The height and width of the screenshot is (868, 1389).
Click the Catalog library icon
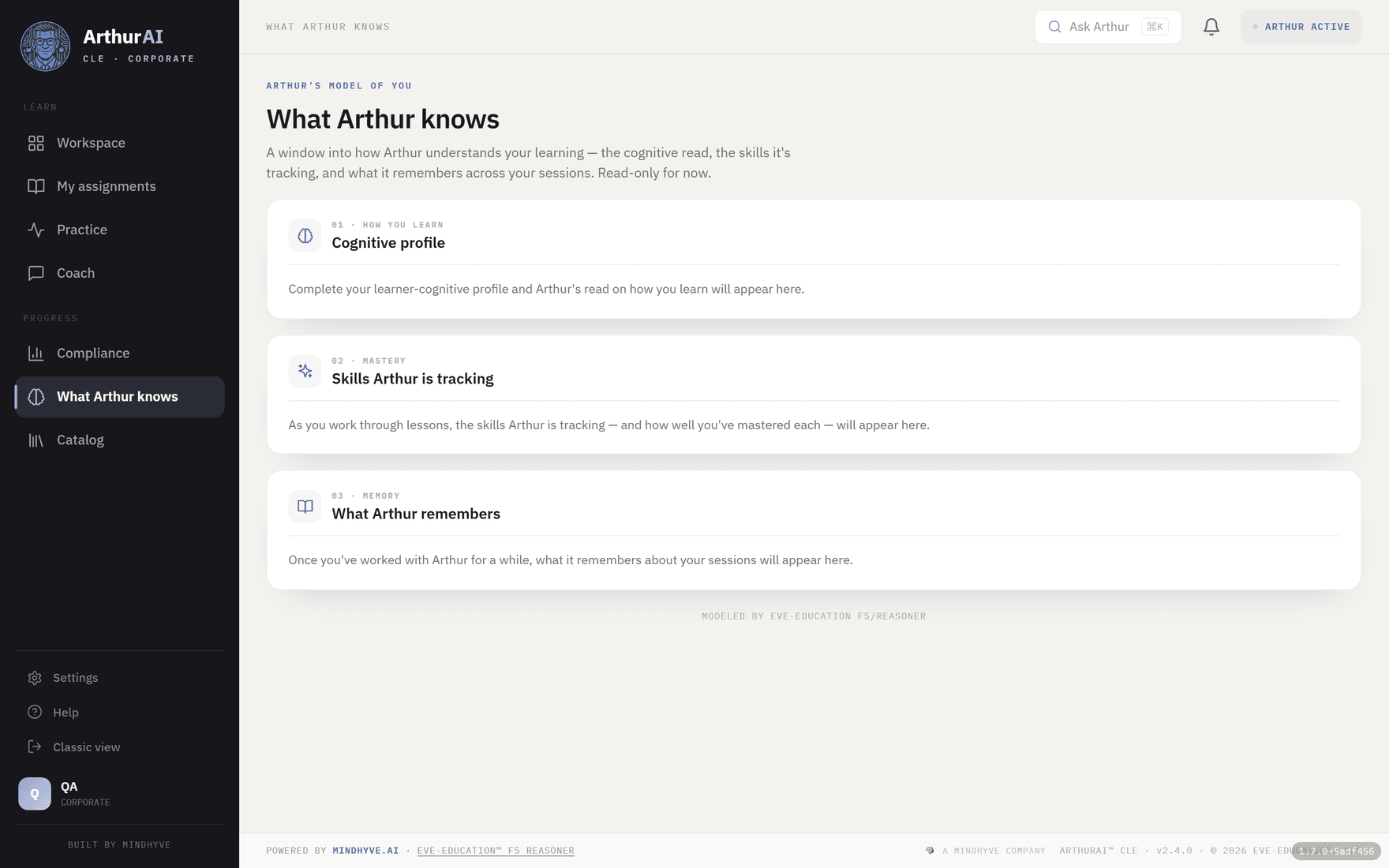[x=36, y=440]
